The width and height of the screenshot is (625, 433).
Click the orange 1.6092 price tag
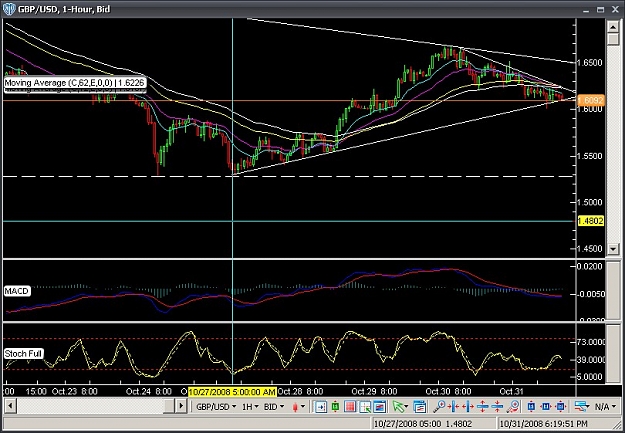pyautogui.click(x=591, y=100)
